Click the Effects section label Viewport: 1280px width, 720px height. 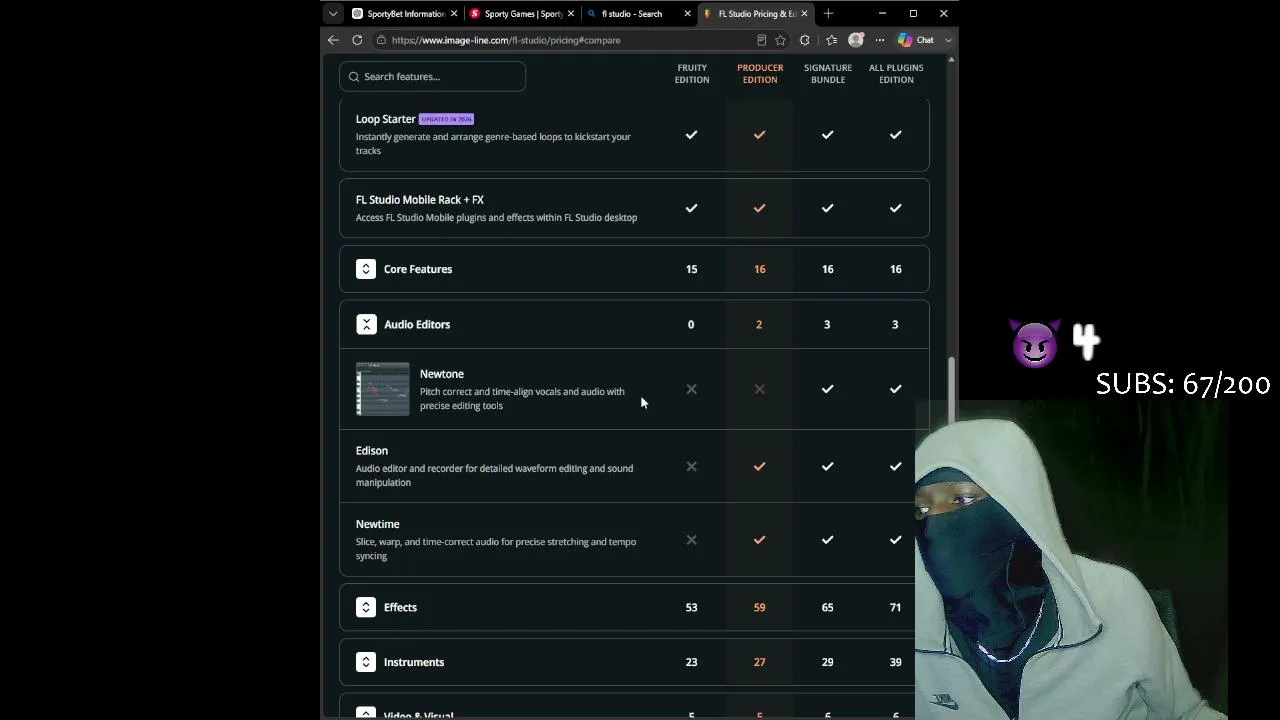[400, 607]
